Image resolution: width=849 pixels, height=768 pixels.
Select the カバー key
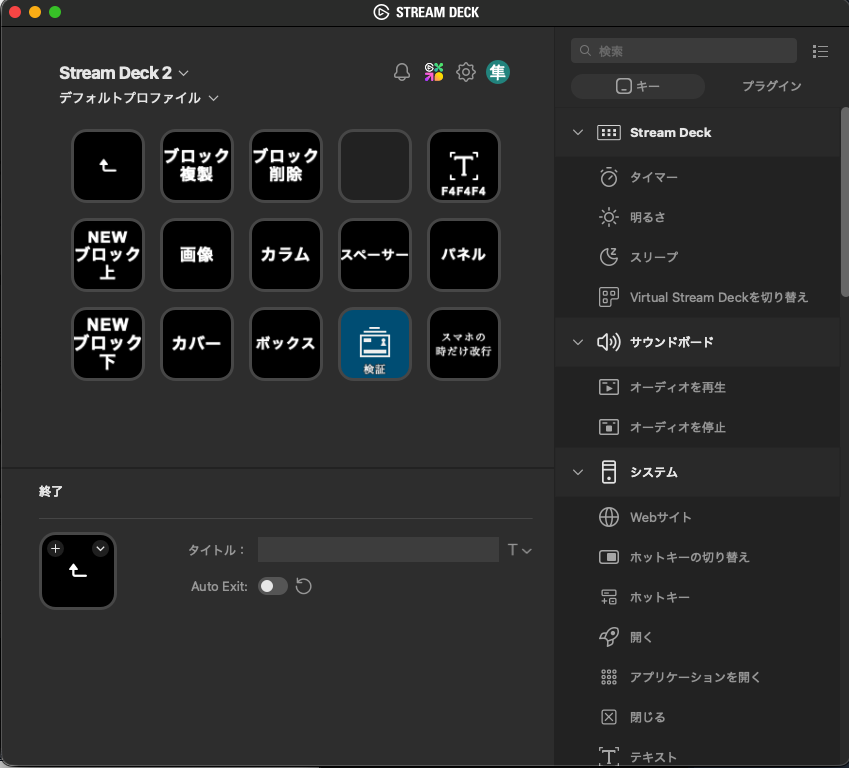pos(197,343)
